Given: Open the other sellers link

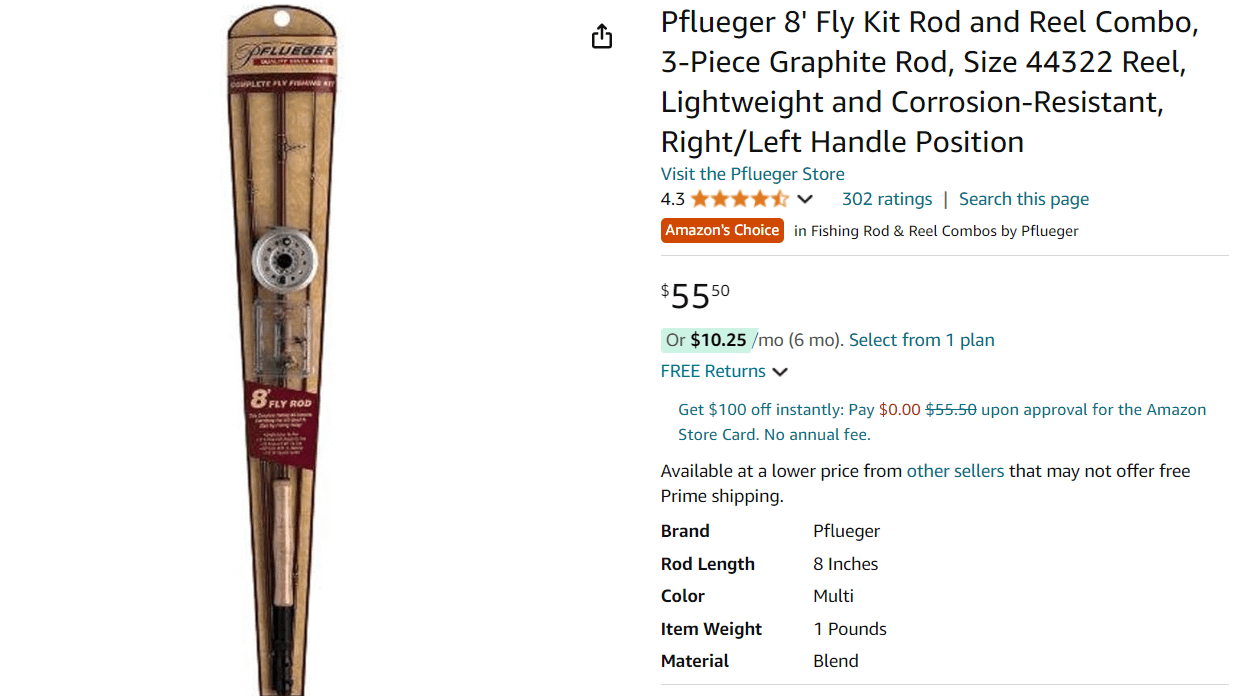Looking at the screenshot, I should coord(955,471).
